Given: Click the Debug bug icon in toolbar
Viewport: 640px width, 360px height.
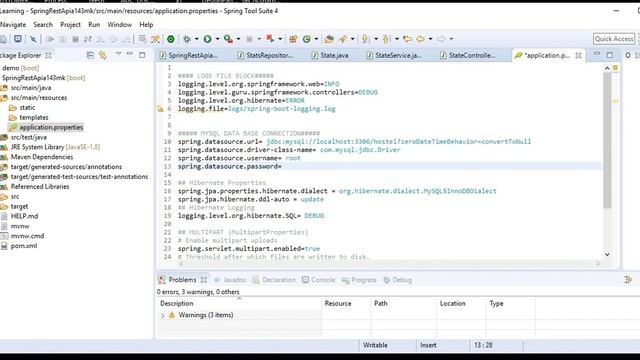Looking at the screenshot, I should point(187,39).
